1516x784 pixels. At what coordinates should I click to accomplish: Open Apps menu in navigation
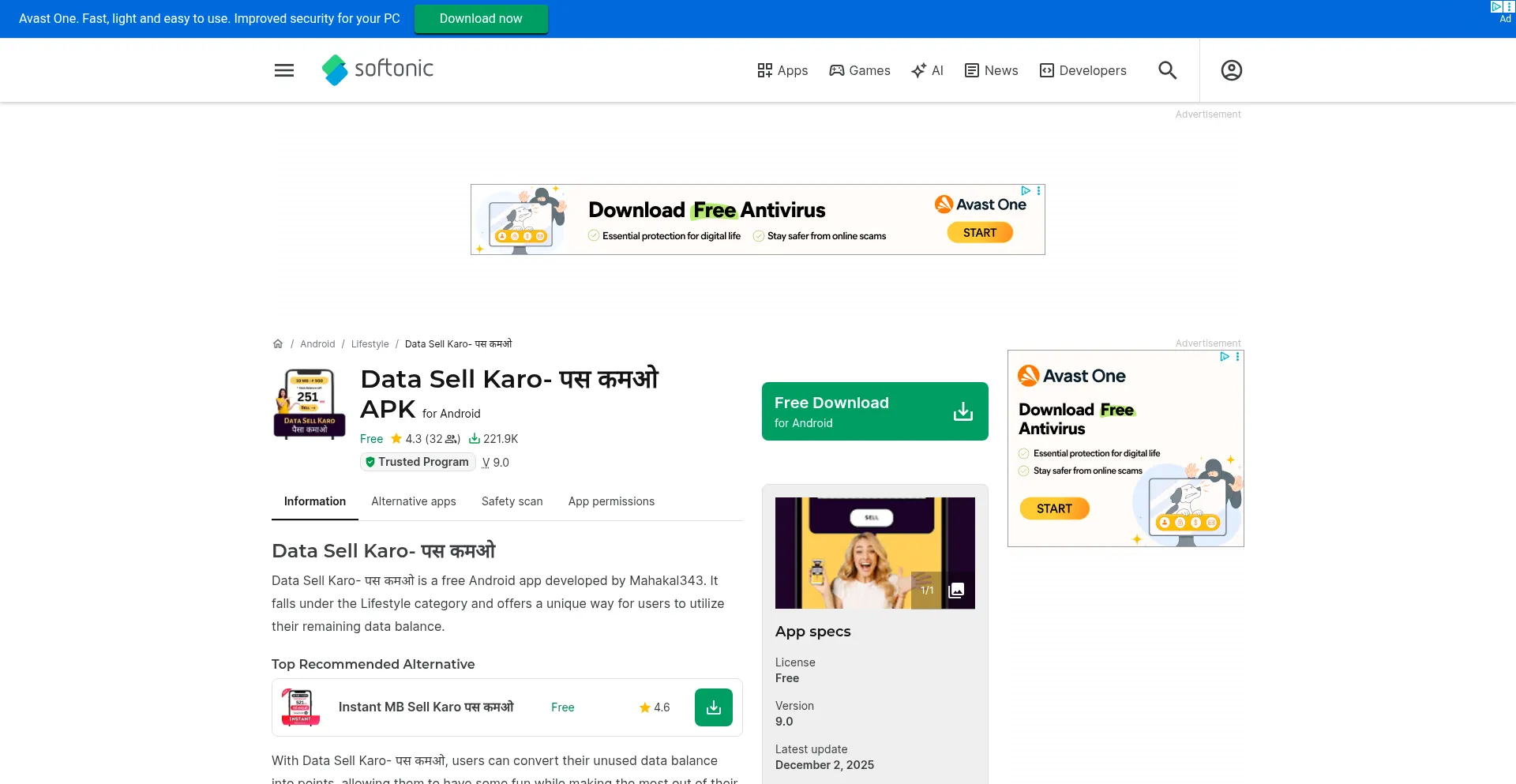(782, 70)
